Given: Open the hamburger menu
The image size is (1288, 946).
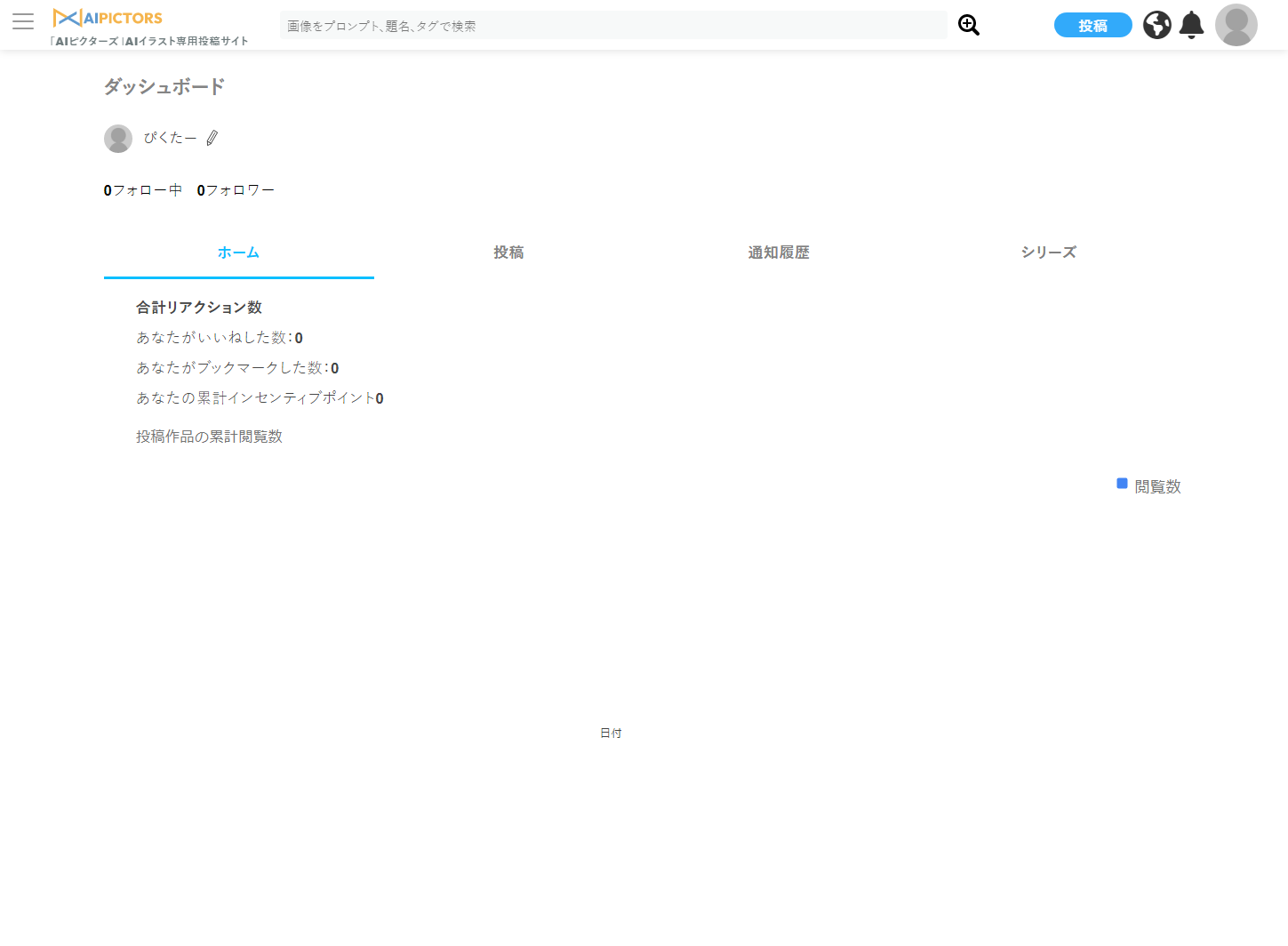Looking at the screenshot, I should click(x=23, y=21).
